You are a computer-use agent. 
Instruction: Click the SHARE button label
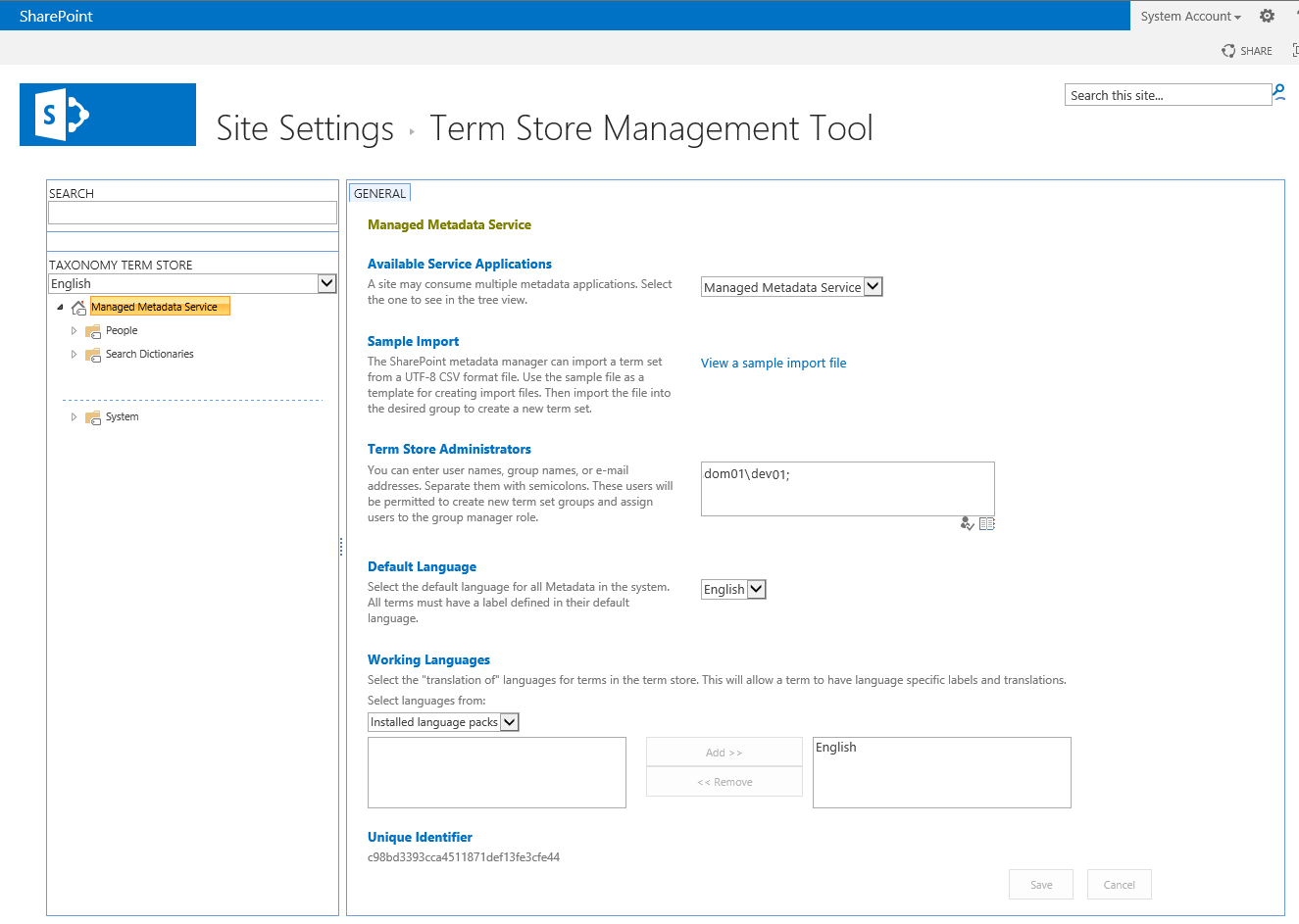click(x=1256, y=51)
